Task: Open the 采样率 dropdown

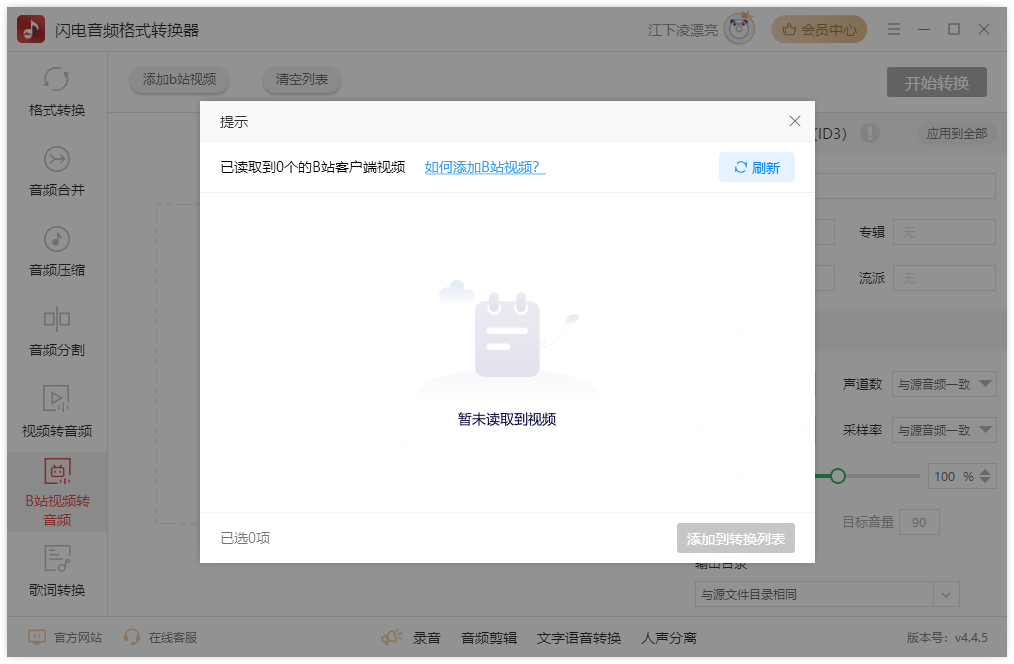Action: [944, 430]
